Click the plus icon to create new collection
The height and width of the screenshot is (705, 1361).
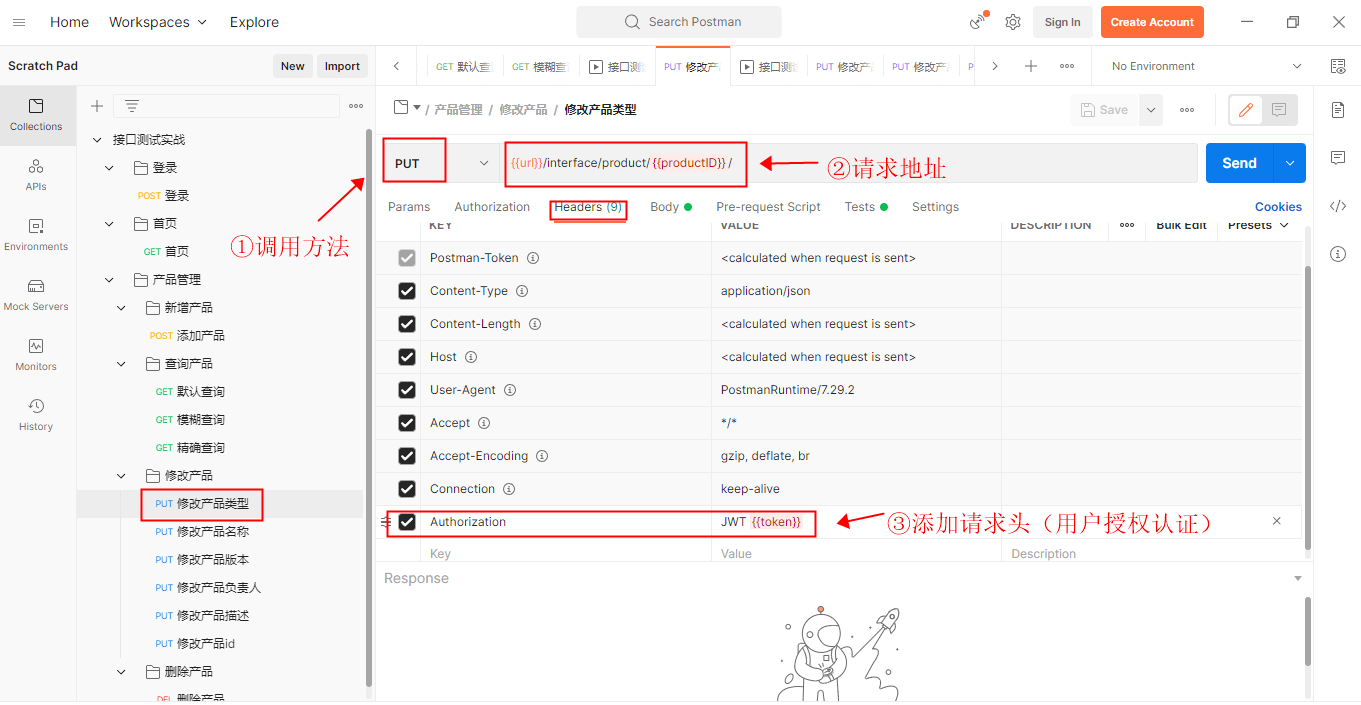97,106
